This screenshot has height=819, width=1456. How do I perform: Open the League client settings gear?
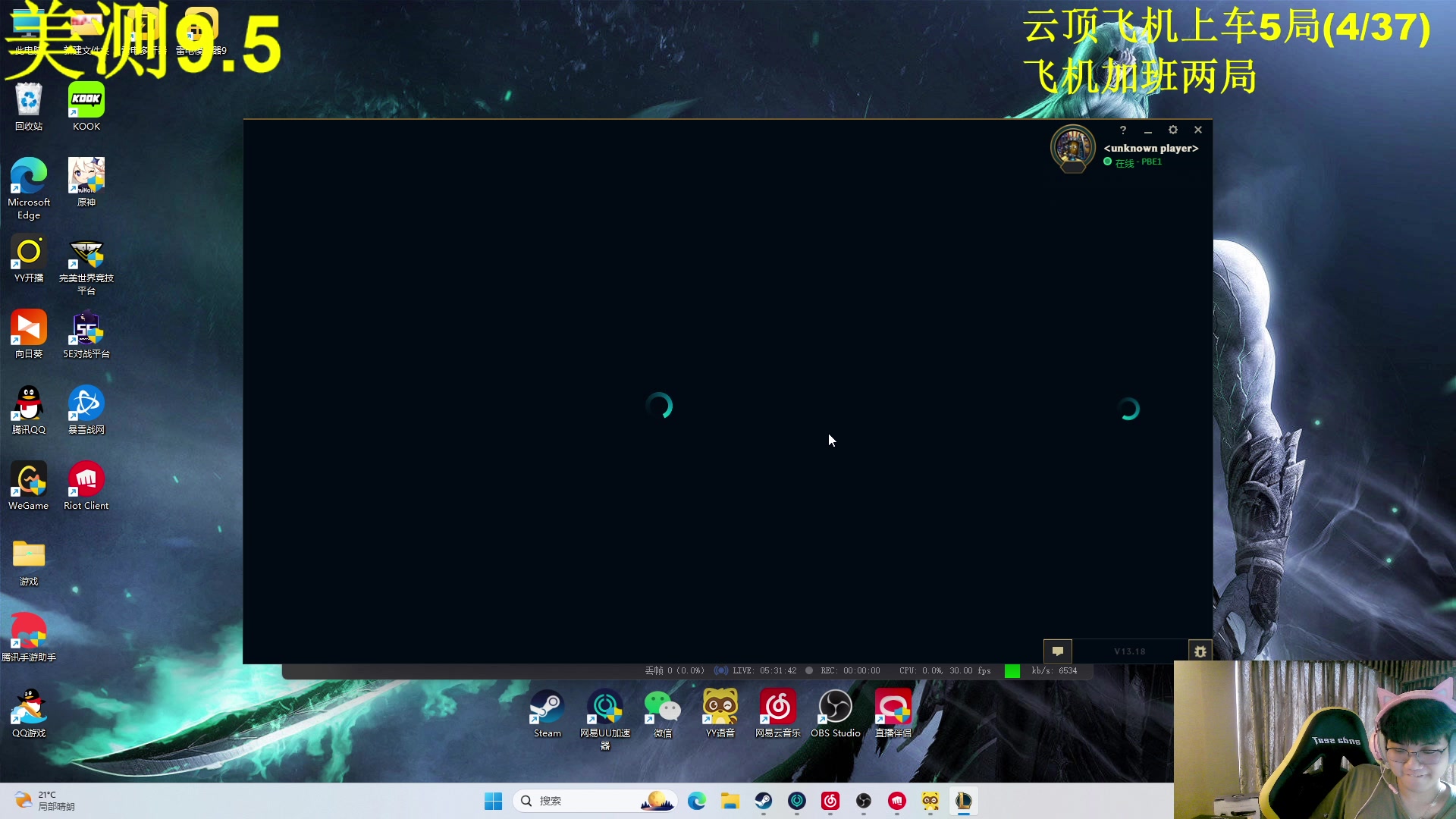point(1172,130)
